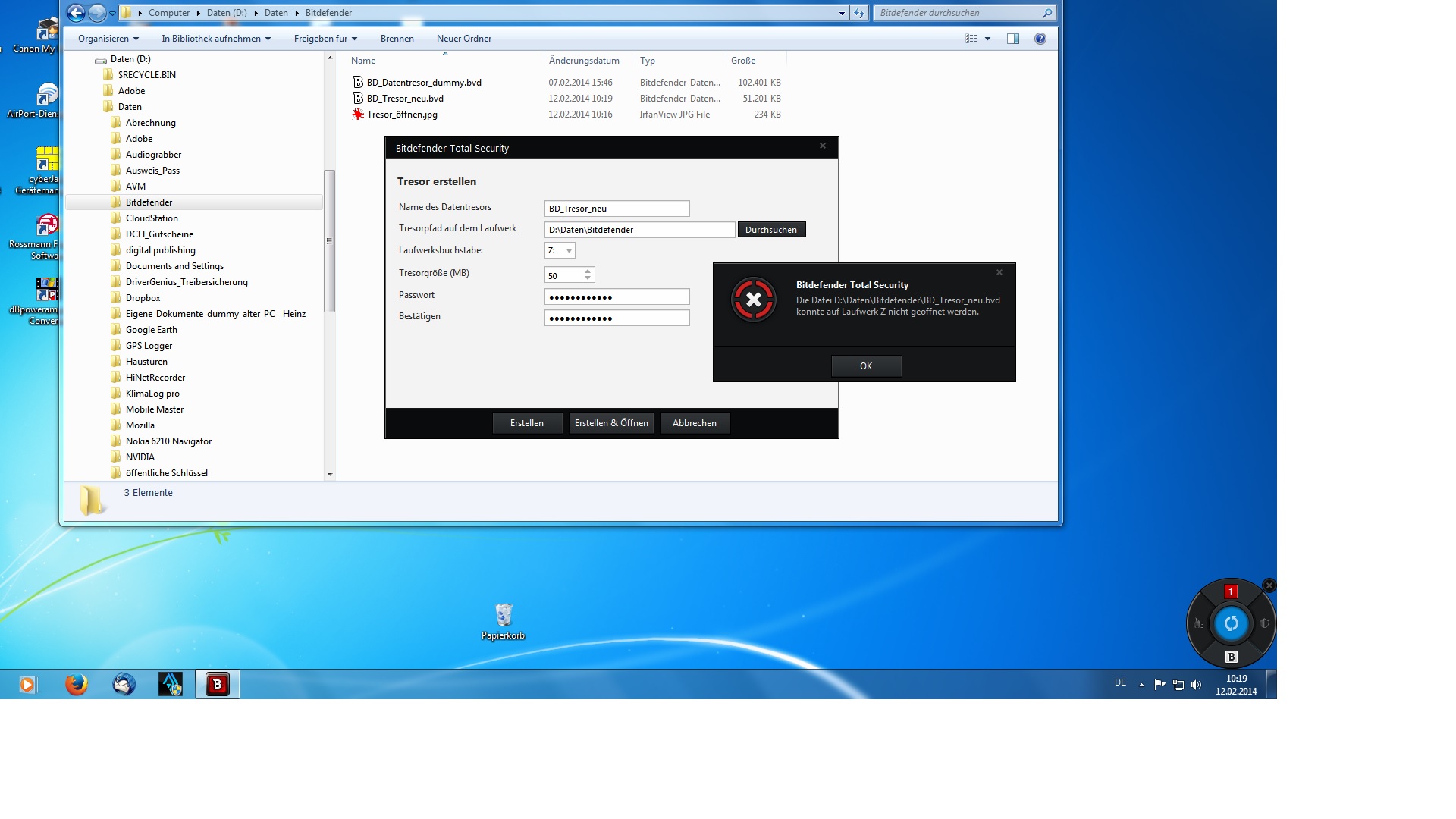The width and height of the screenshot is (1456, 819).
Task: Click the Bitdefender widget center scan button
Action: [x=1231, y=623]
